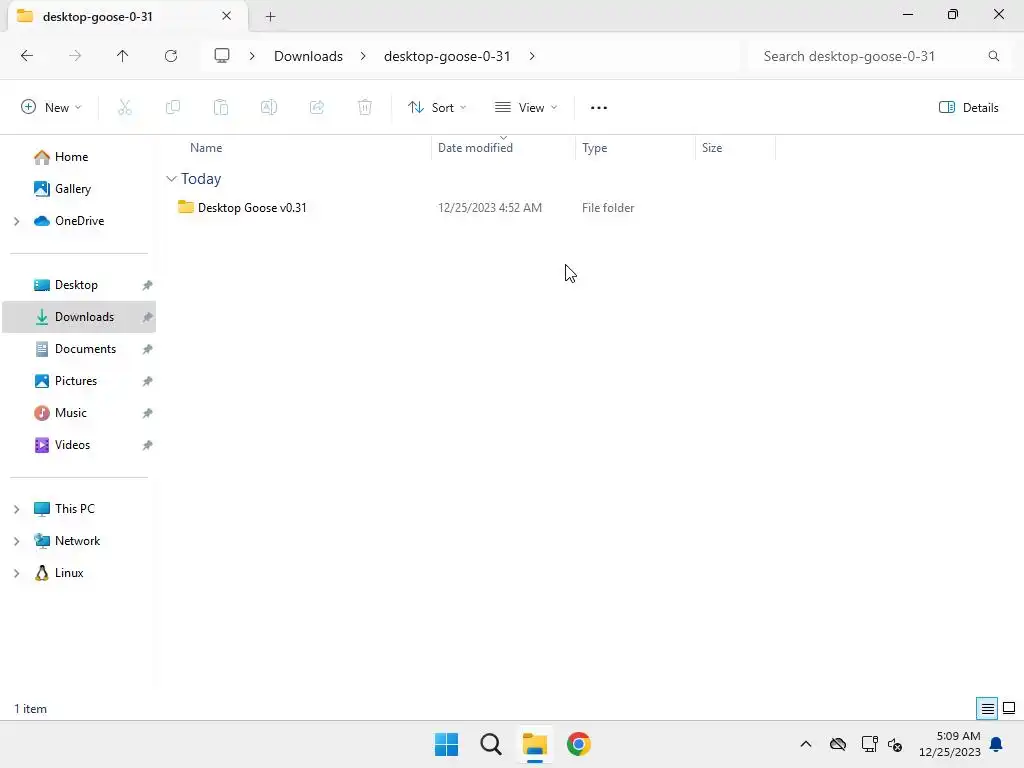This screenshot has width=1024, height=768.
Task: Sort by Date modified column header
Action: point(475,148)
